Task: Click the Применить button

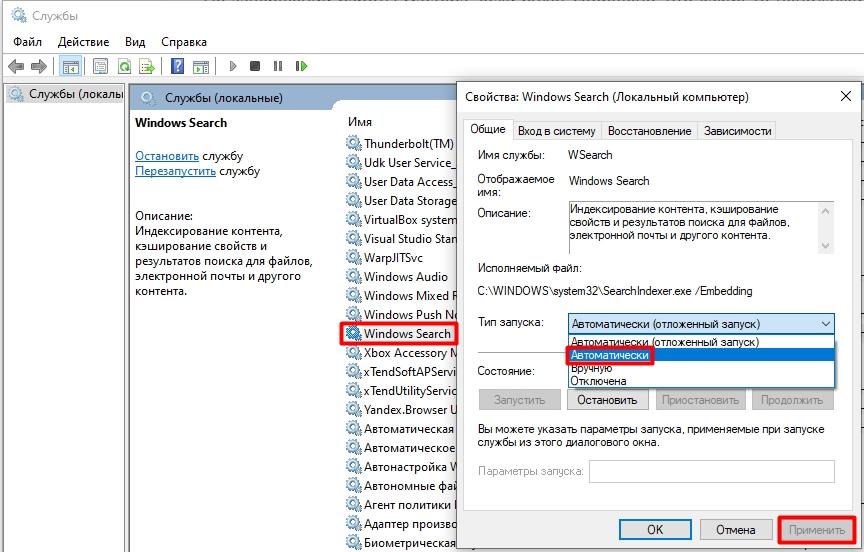Action: pos(816,529)
